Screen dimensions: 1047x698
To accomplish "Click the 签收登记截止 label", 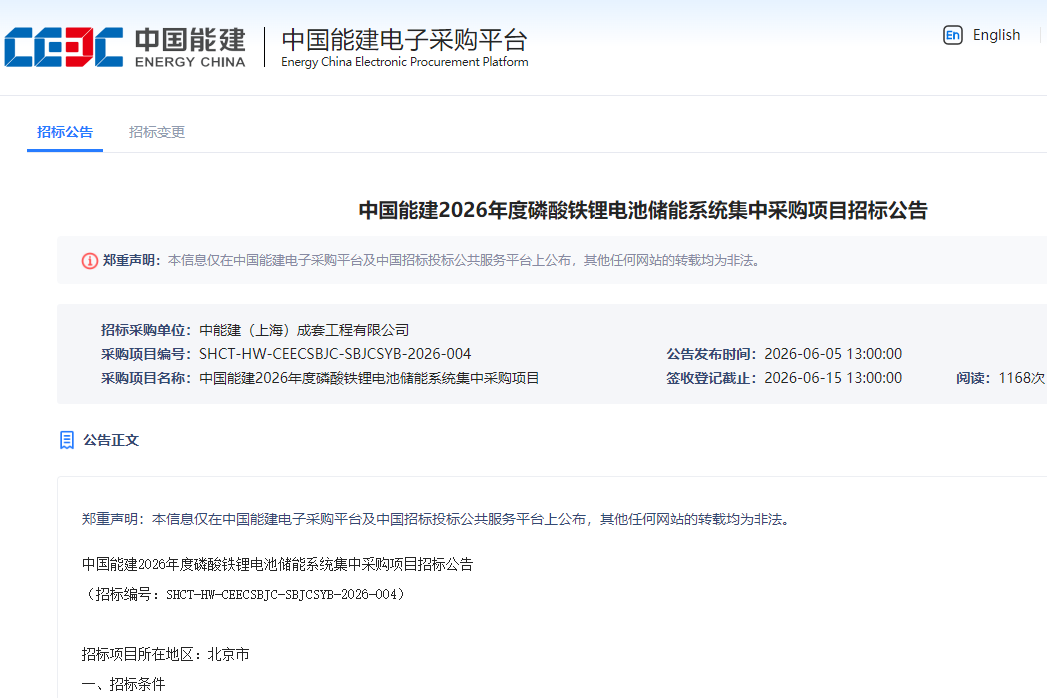I will (x=711, y=378).
